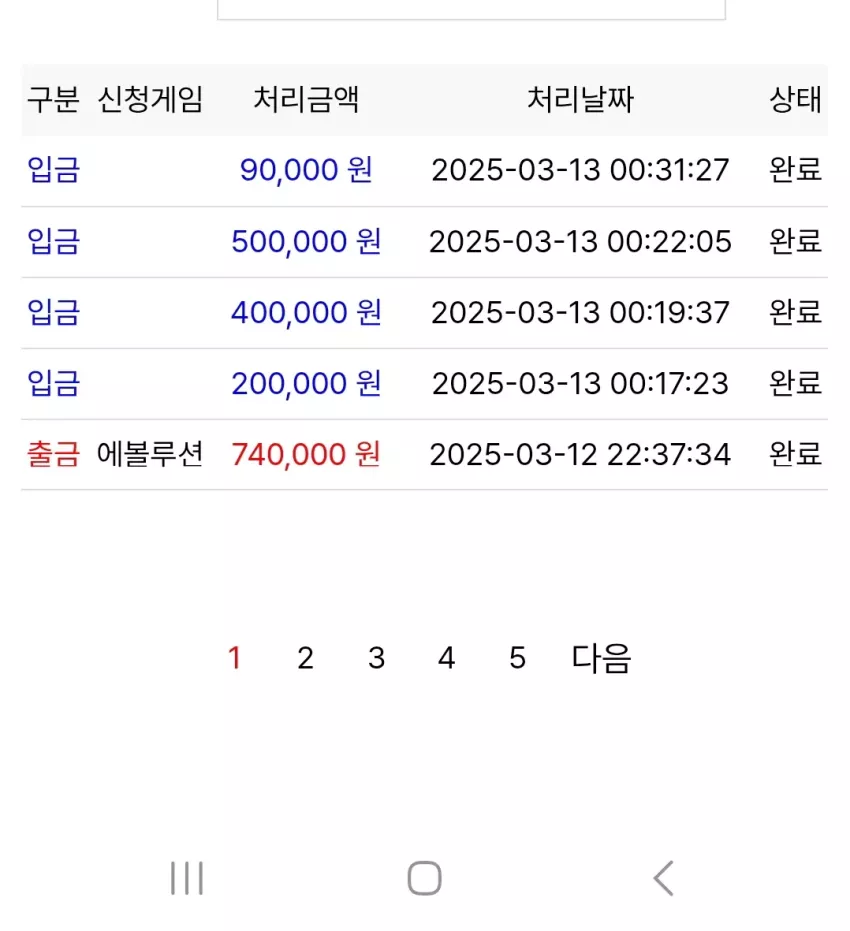Viewport: 850px width, 931px height.
Task: Tap the Android home button icon
Action: (424, 878)
